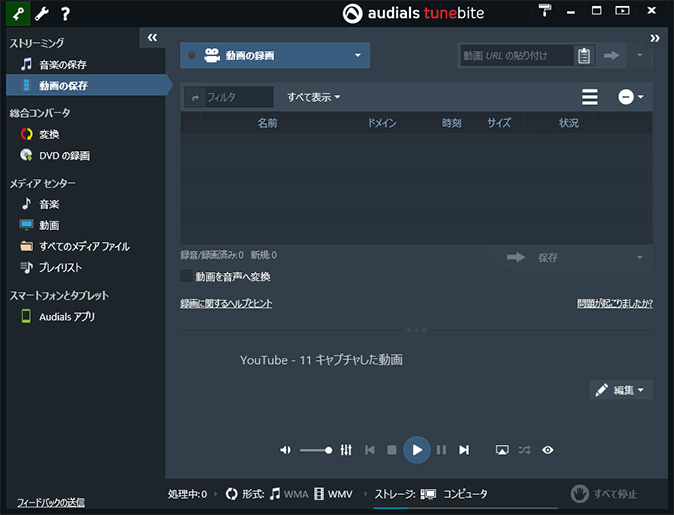674x515 pixels.
Task: Sort by サイズ column header
Action: (499, 123)
